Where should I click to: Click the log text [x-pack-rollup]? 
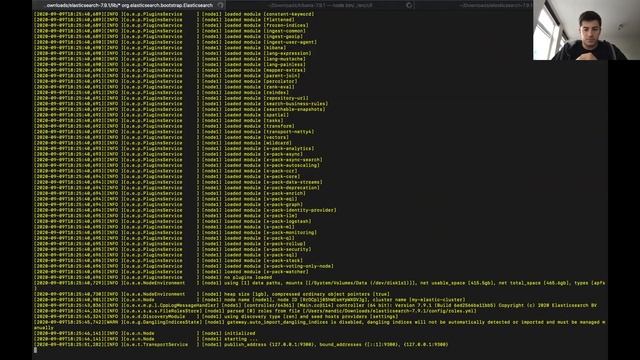(284, 244)
